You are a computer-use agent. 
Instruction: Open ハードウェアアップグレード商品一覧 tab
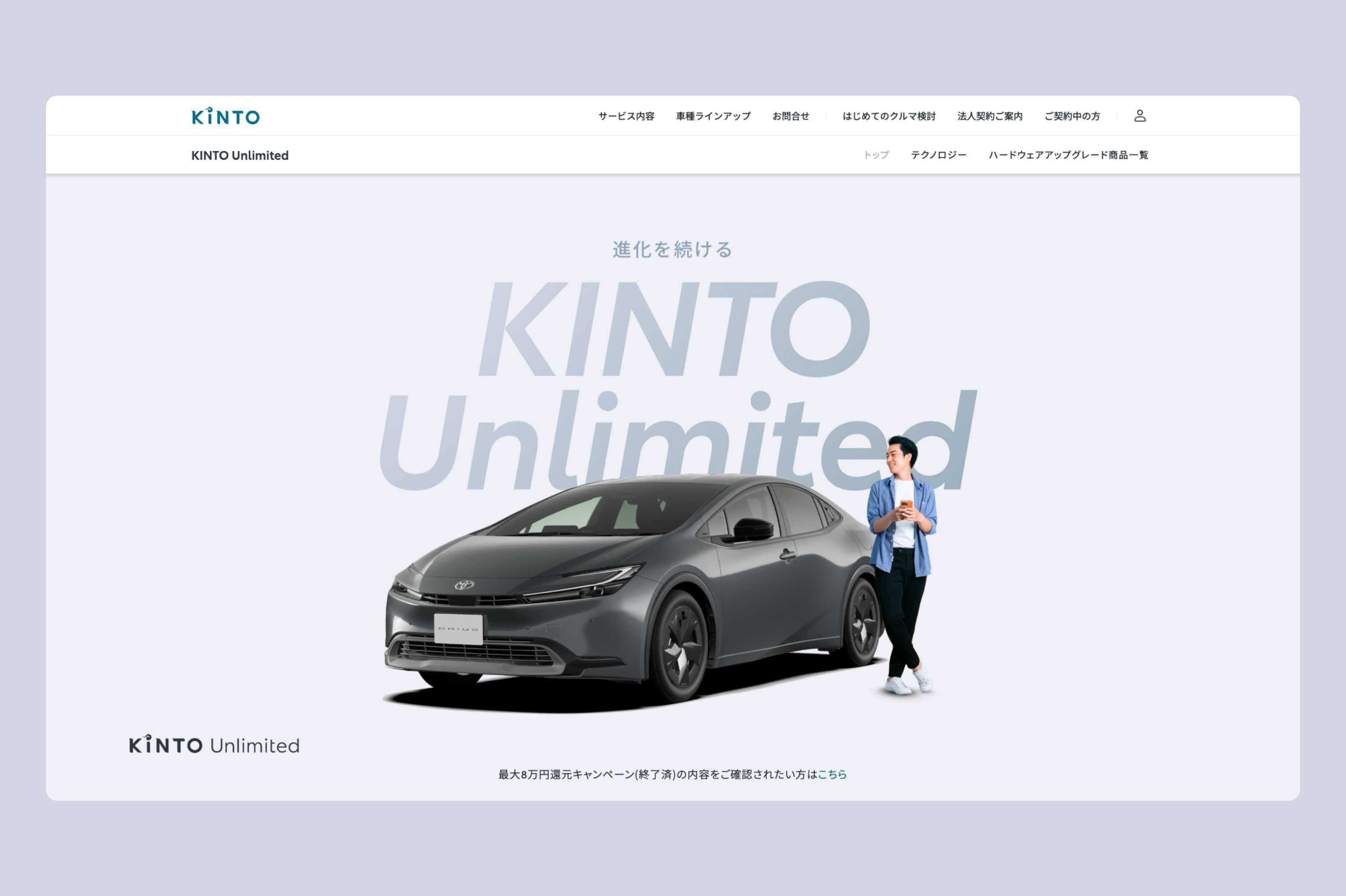pyautogui.click(x=1068, y=155)
